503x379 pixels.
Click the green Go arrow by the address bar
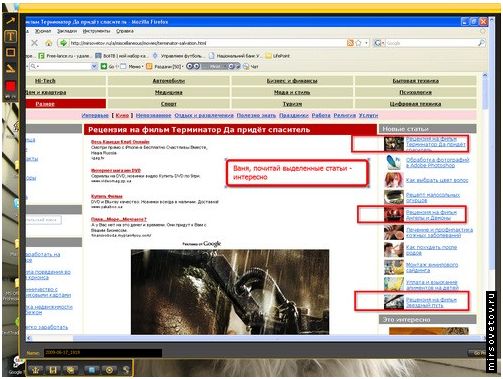pos(63,43)
